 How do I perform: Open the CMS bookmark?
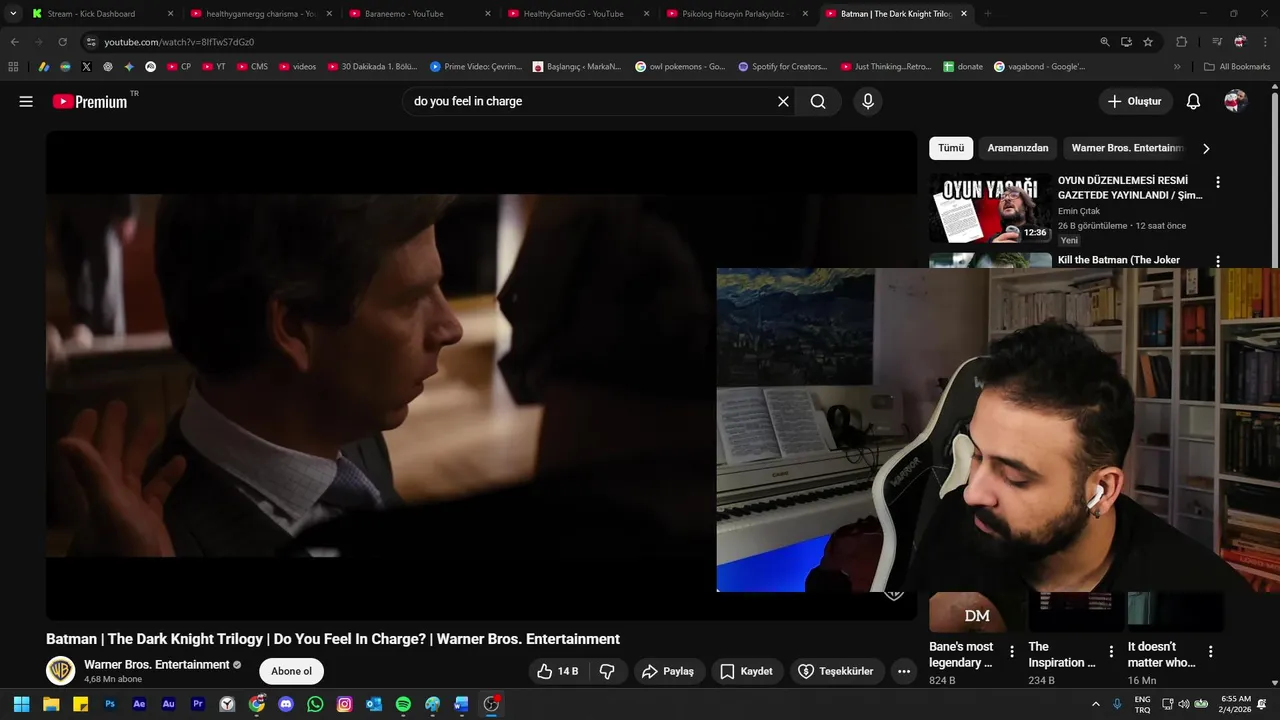252,67
